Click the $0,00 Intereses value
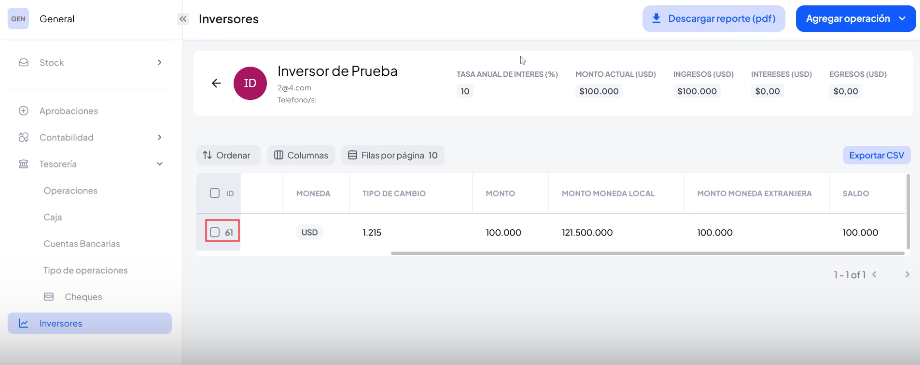 point(768,91)
